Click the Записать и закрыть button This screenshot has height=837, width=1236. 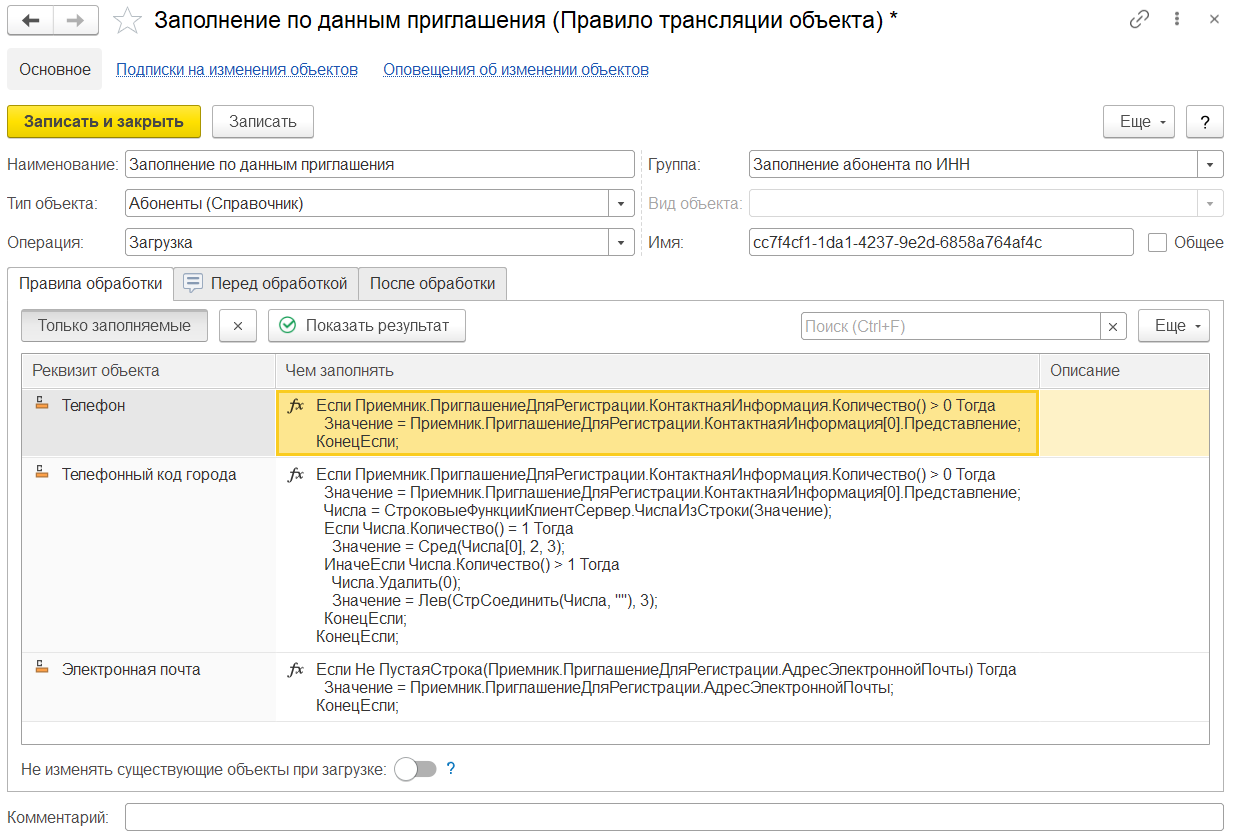pyautogui.click(x=104, y=121)
